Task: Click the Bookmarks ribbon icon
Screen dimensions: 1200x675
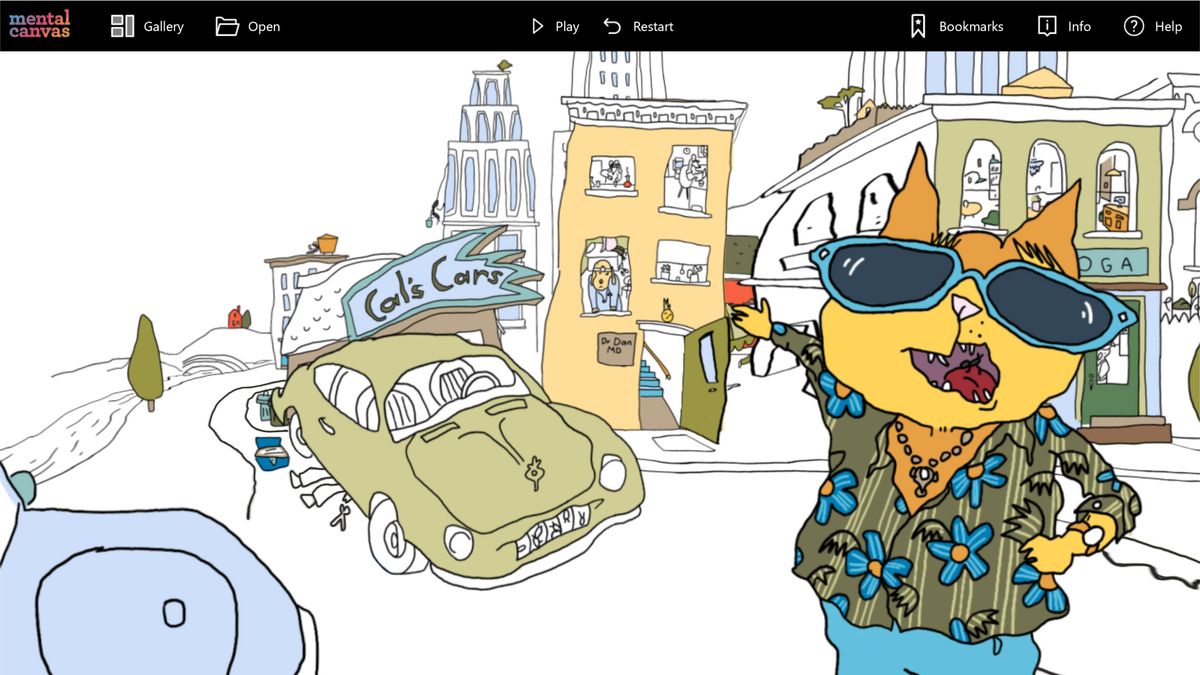Action: [x=919, y=26]
